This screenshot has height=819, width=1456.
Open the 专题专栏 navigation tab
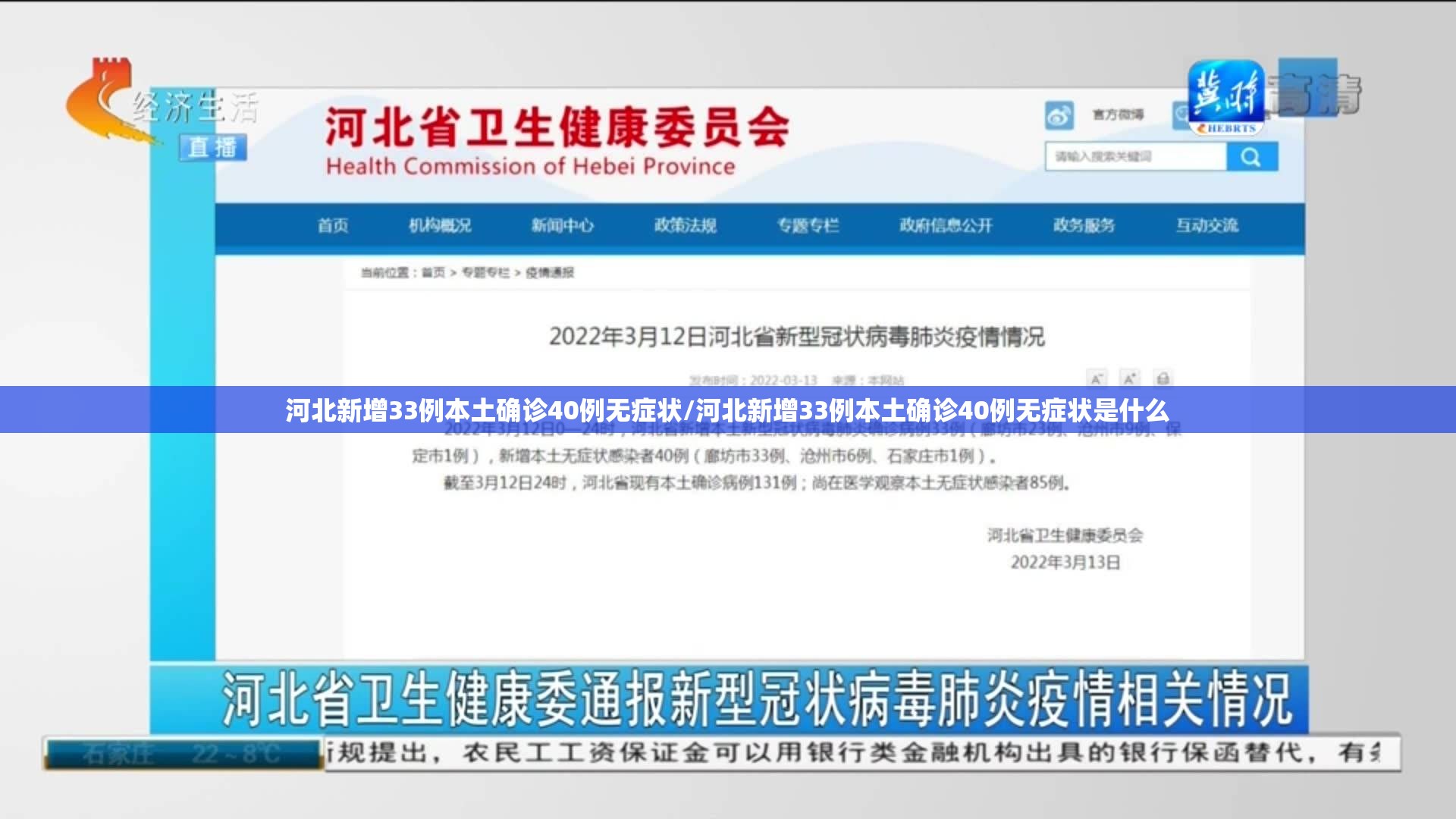coord(808,225)
